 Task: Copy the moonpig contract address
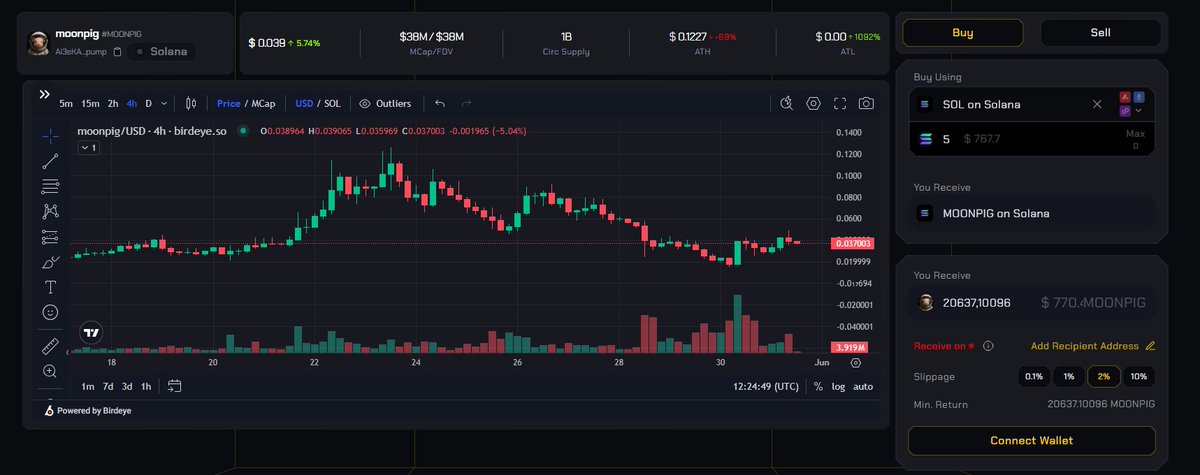coord(118,51)
